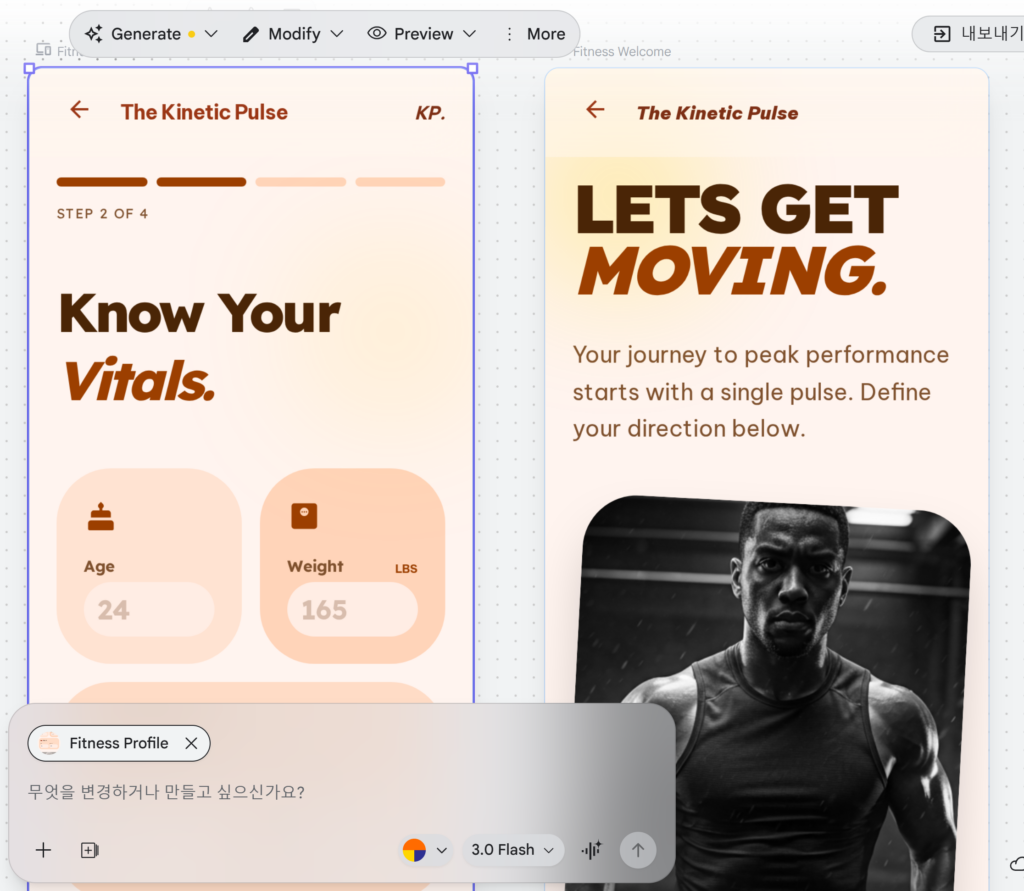Expand the Generate dropdown chevron
This screenshot has height=891, width=1024.
(x=211, y=33)
